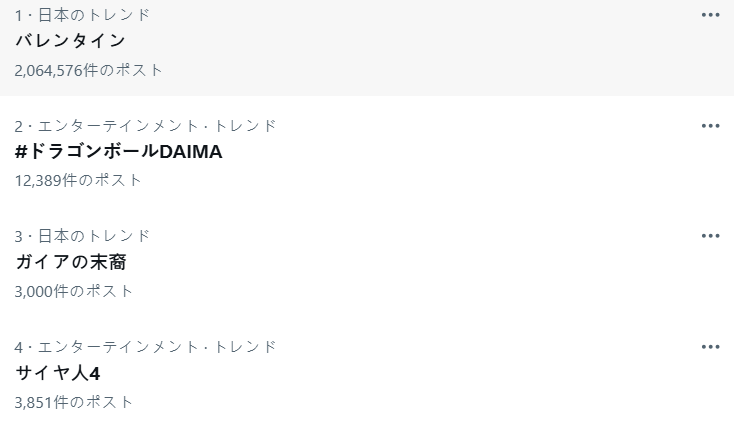Screen dimensions: 734x421
Task: Click the 12,389件のポスト count
Action: pyautogui.click(x=78, y=180)
